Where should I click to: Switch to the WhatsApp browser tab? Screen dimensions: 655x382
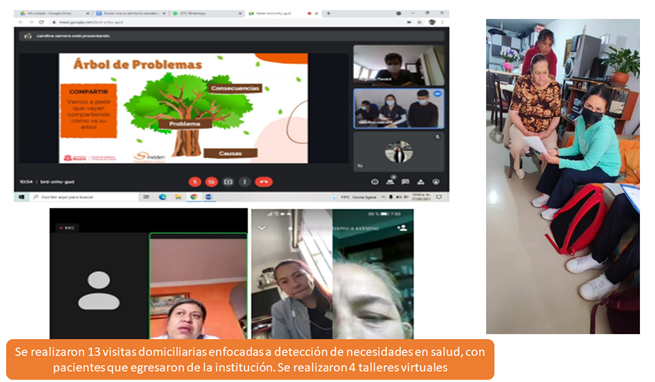pyautogui.click(x=207, y=13)
